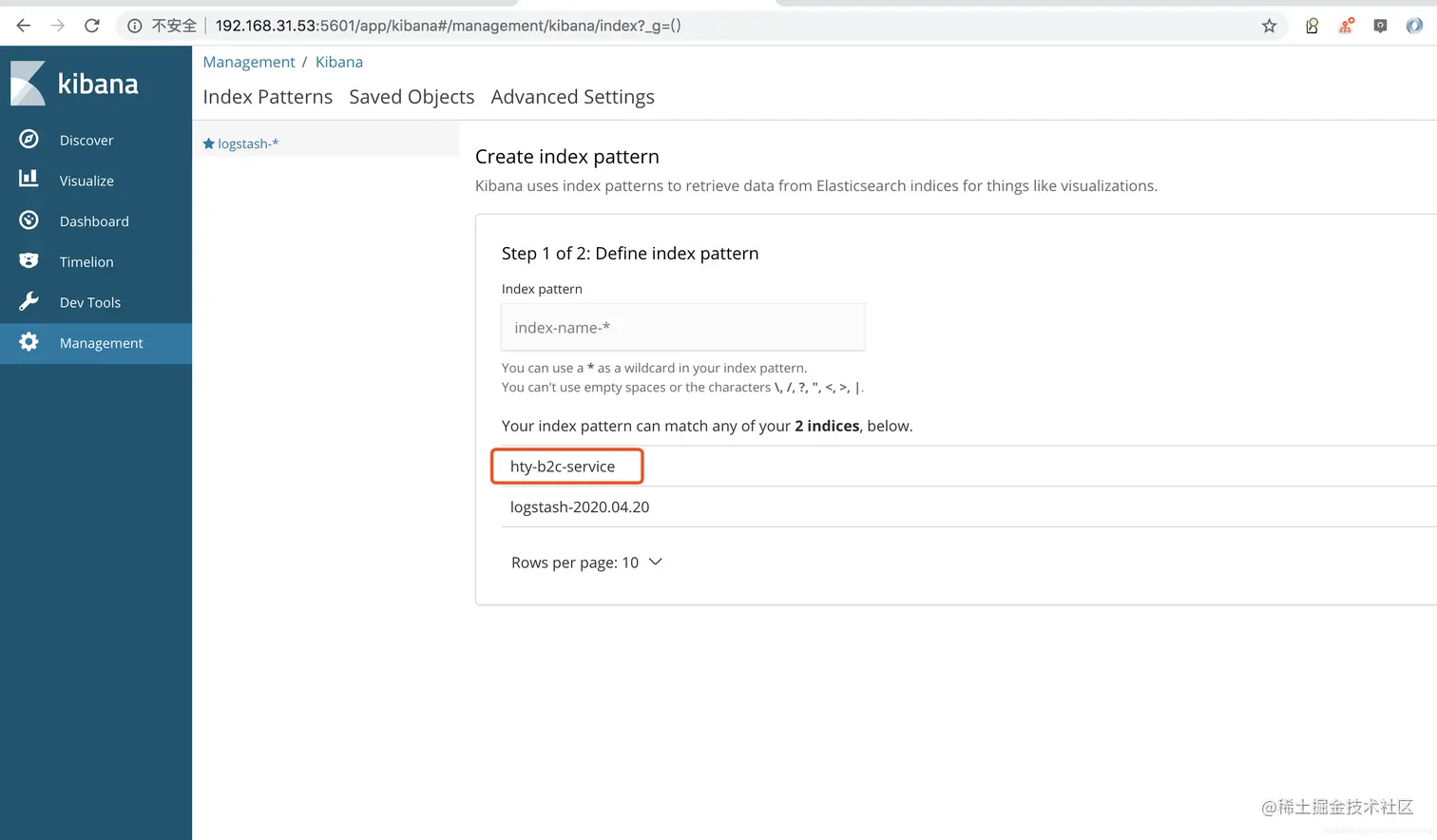Click the Dev Tools wrench icon
This screenshot has height=840, width=1437.
point(29,301)
